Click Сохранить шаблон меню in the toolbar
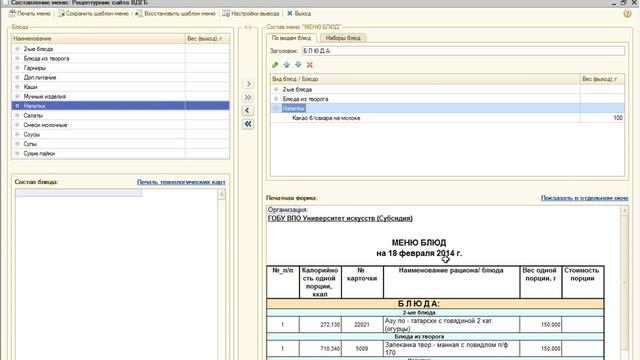Viewport: 640px width, 360px height. [x=93, y=13]
